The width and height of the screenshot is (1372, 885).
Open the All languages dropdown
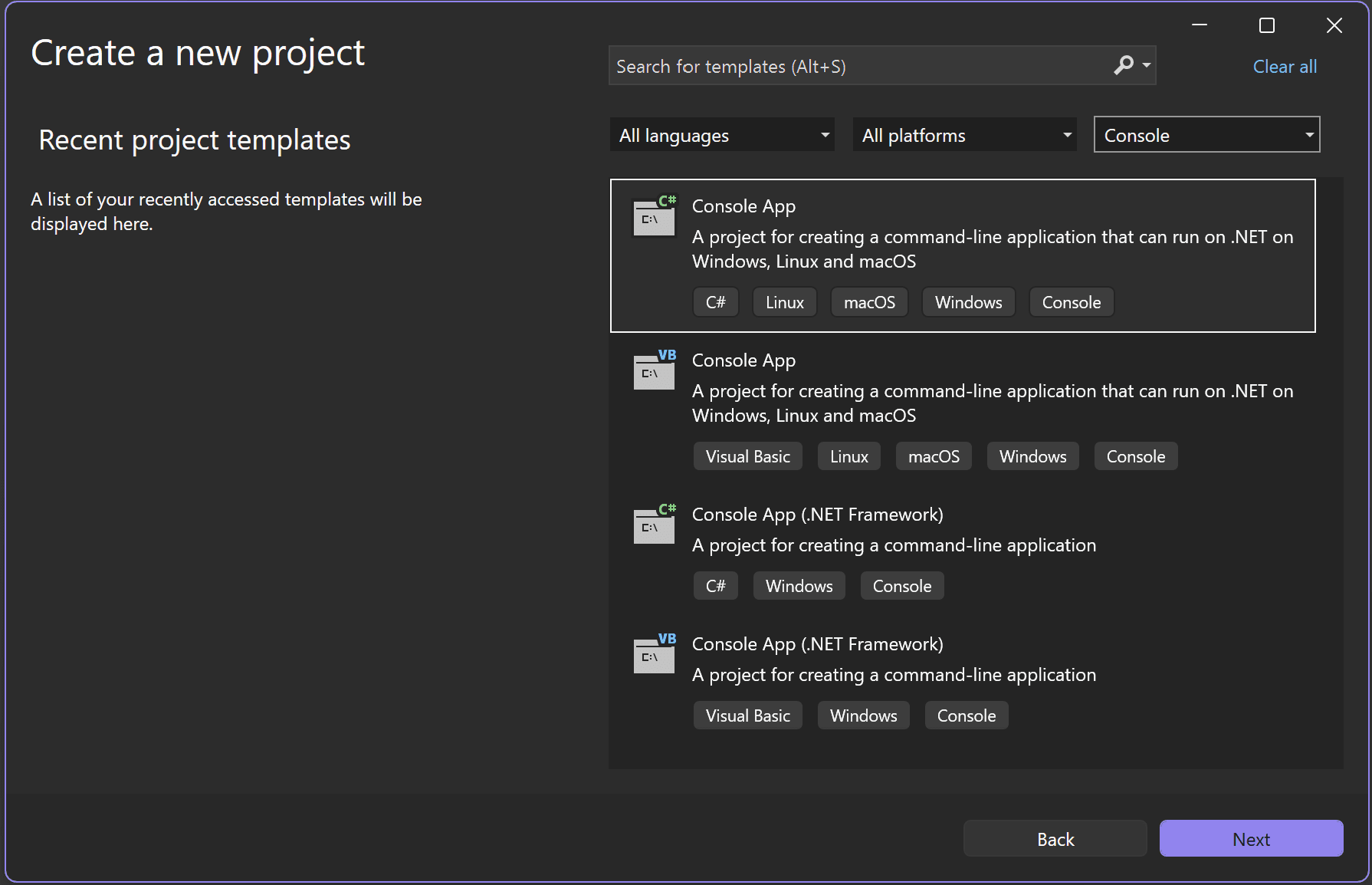point(721,134)
